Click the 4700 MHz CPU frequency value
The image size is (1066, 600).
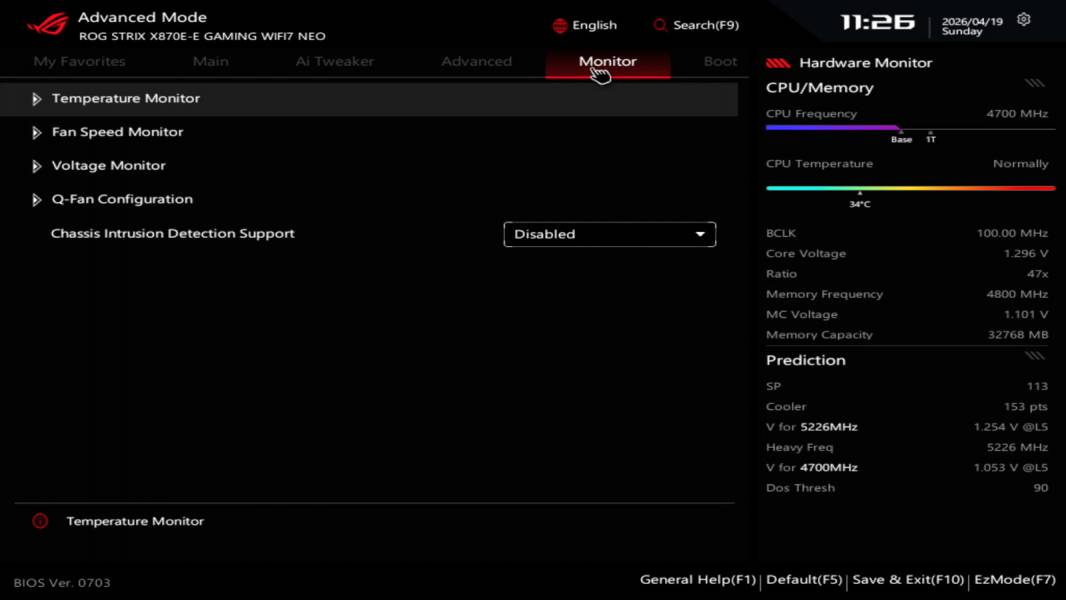[1017, 113]
